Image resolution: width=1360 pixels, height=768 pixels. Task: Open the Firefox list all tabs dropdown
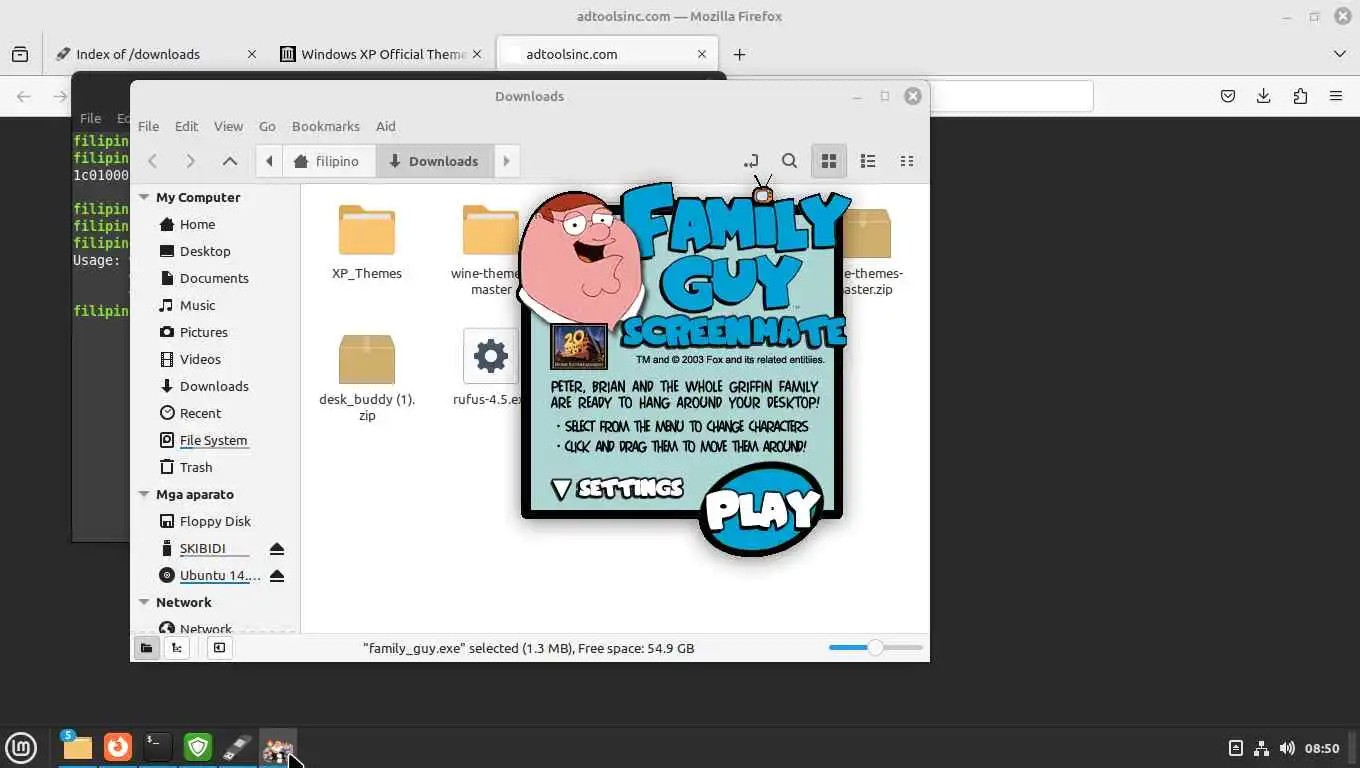pos(1340,54)
